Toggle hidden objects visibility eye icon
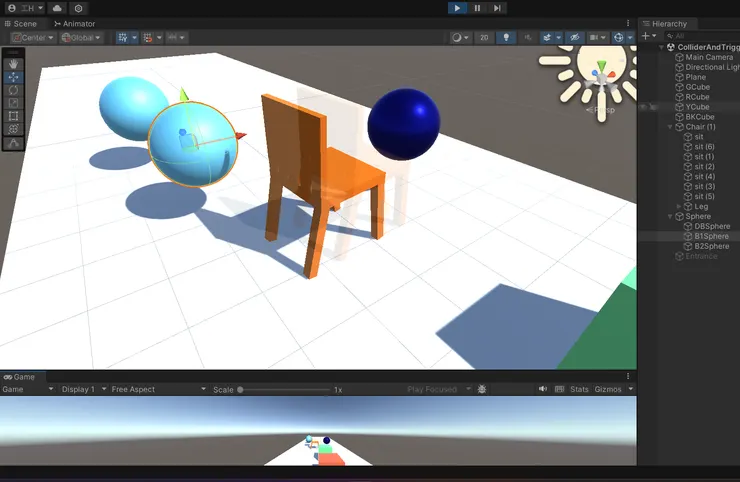Image resolution: width=740 pixels, height=482 pixels. point(574,37)
